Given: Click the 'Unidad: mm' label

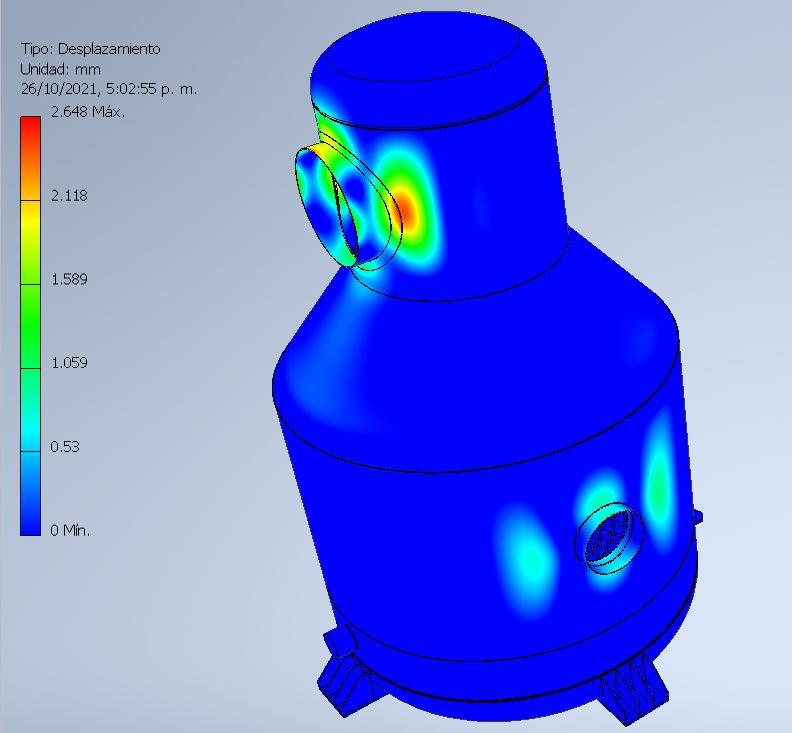Looking at the screenshot, I should tap(60, 69).
